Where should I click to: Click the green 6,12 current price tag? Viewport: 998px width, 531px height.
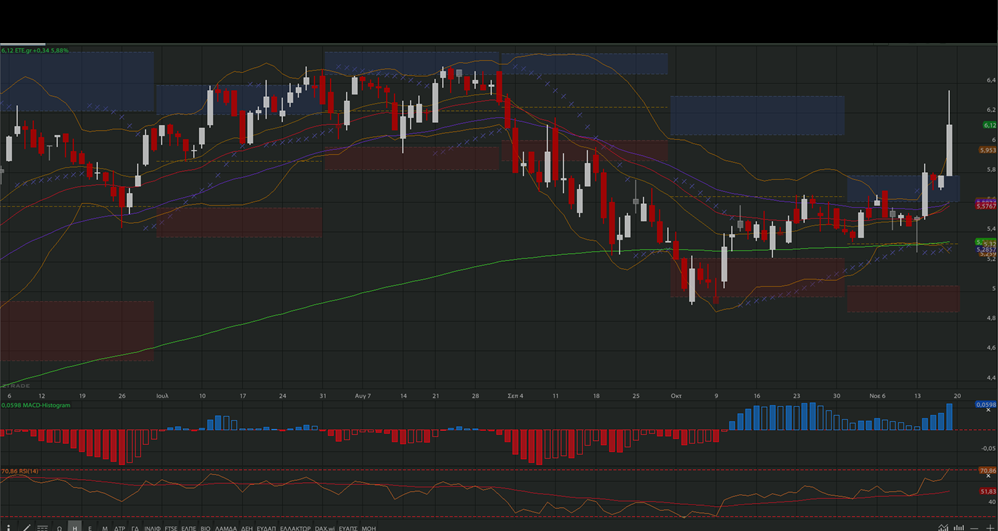coord(989,125)
